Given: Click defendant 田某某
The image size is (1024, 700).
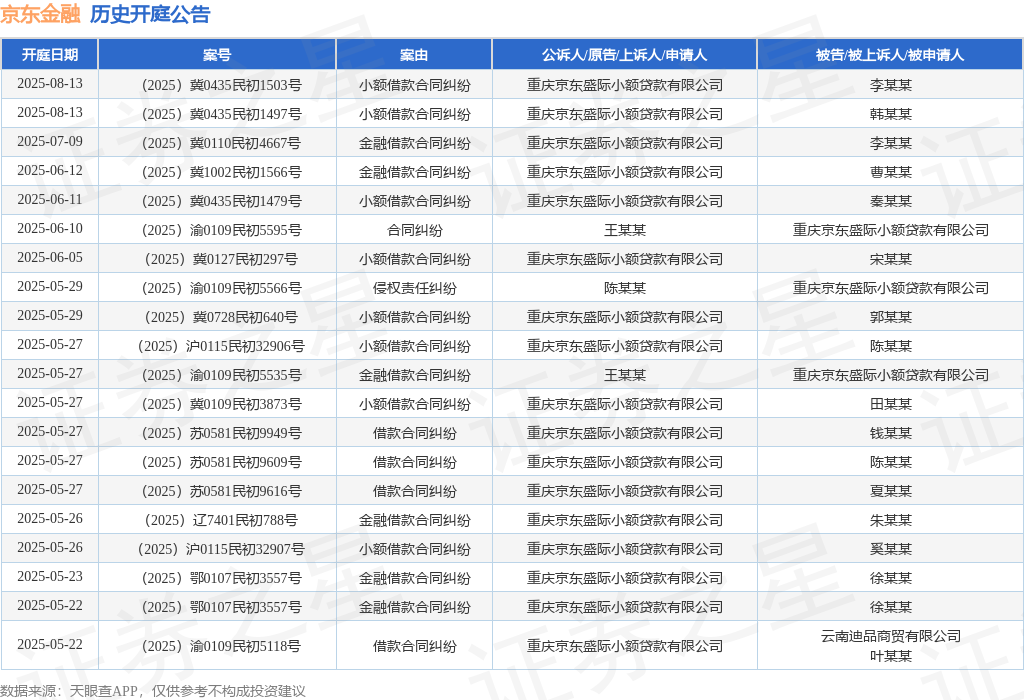Looking at the screenshot, I should pyautogui.click(x=890, y=404).
